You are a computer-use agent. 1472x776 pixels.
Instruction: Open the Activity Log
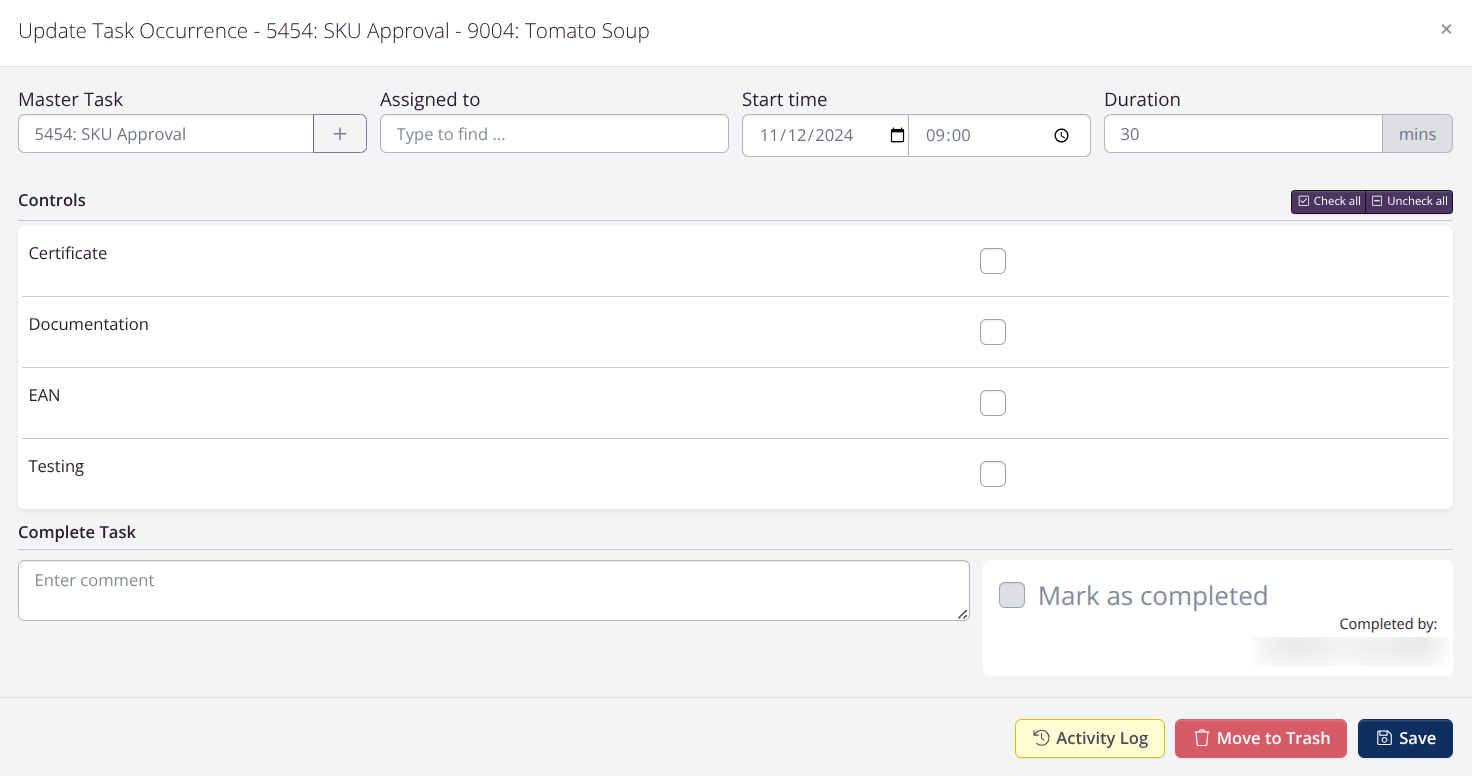[1090, 738]
